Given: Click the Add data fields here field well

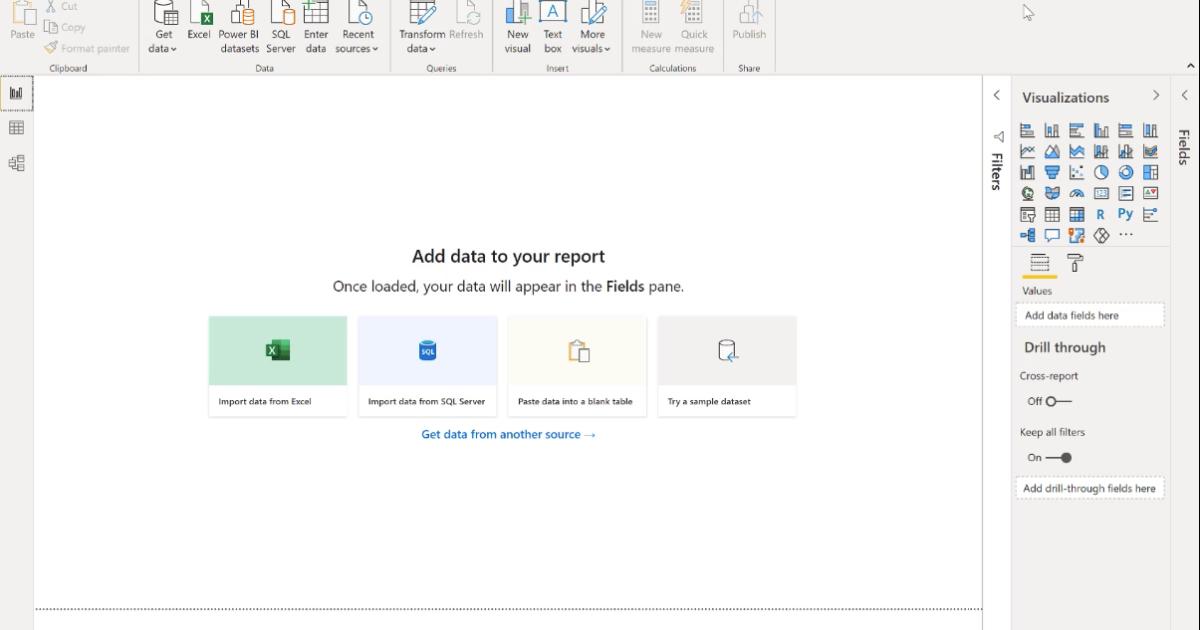Looking at the screenshot, I should click(1090, 314).
